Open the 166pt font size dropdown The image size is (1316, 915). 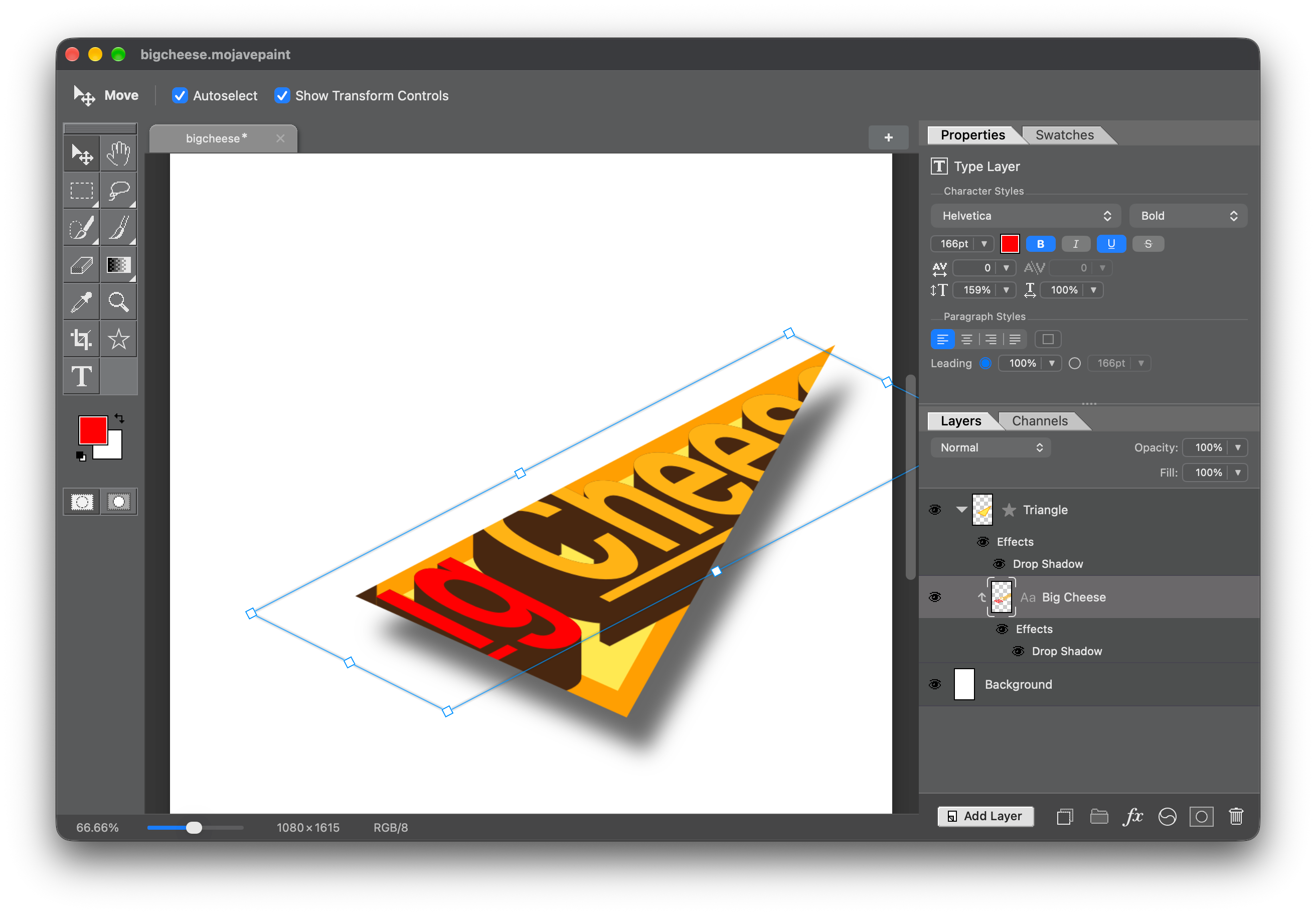pyautogui.click(x=983, y=244)
